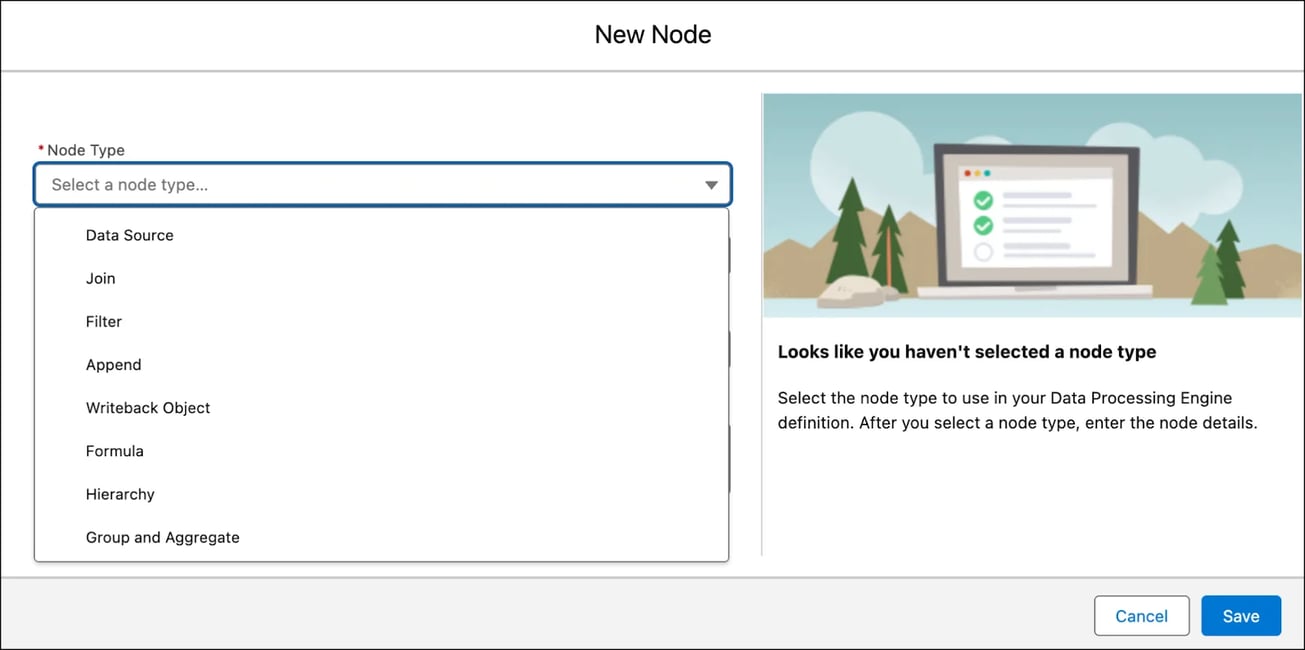Click the blue Save button
Image resolution: width=1305 pixels, height=650 pixels.
click(x=1241, y=616)
